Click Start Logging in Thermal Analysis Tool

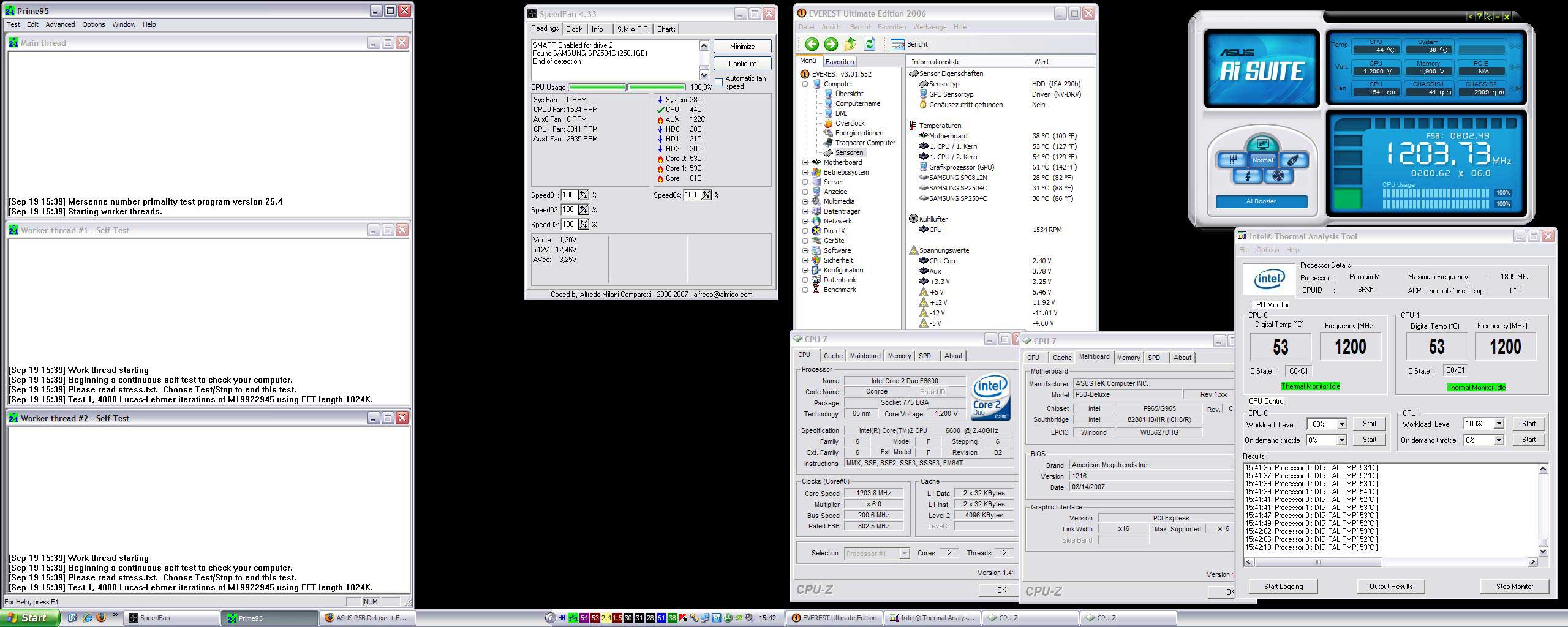tap(1283, 587)
